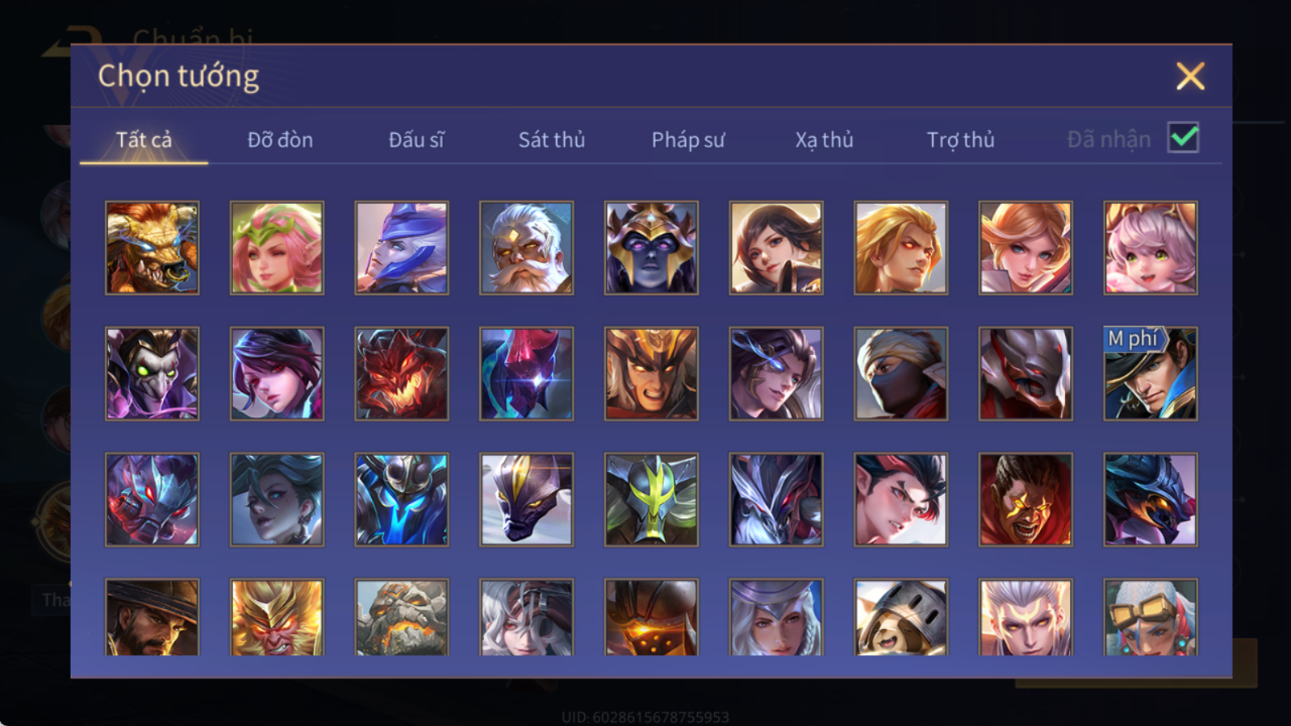This screenshot has height=726, width=1291.
Task: Switch to the Trợ thủ tab
Action: tap(960, 140)
